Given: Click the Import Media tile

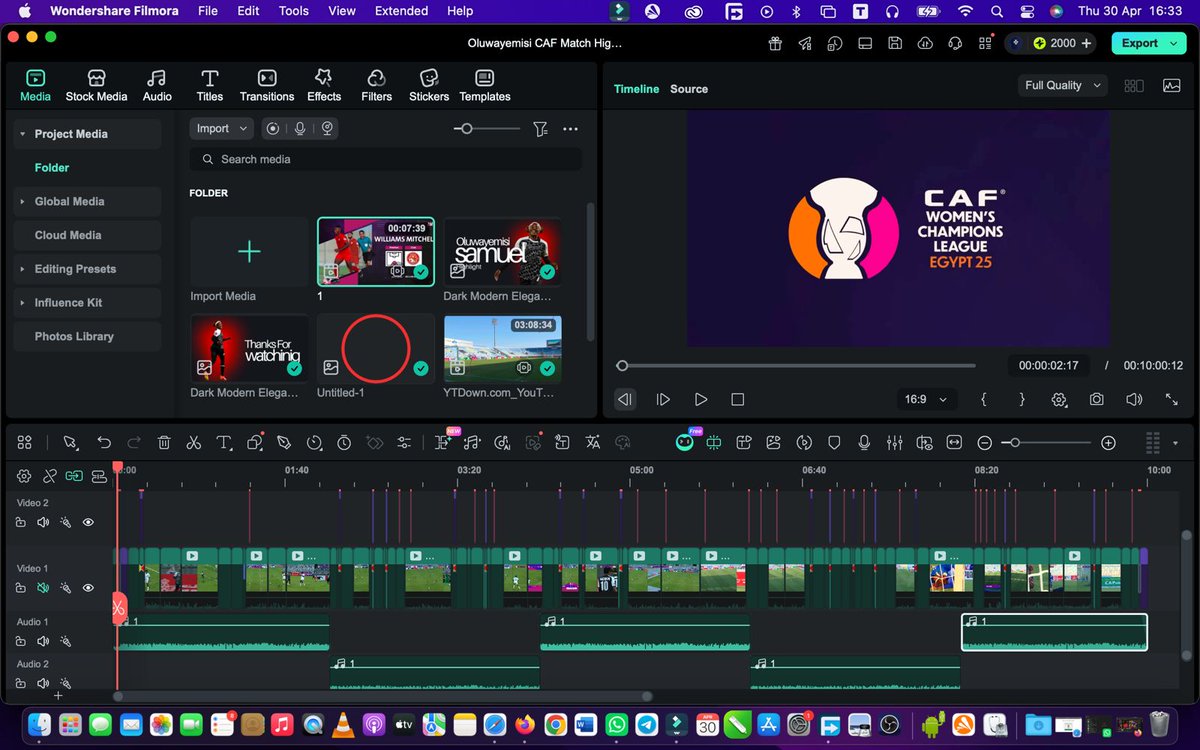Looking at the screenshot, I should (x=249, y=252).
